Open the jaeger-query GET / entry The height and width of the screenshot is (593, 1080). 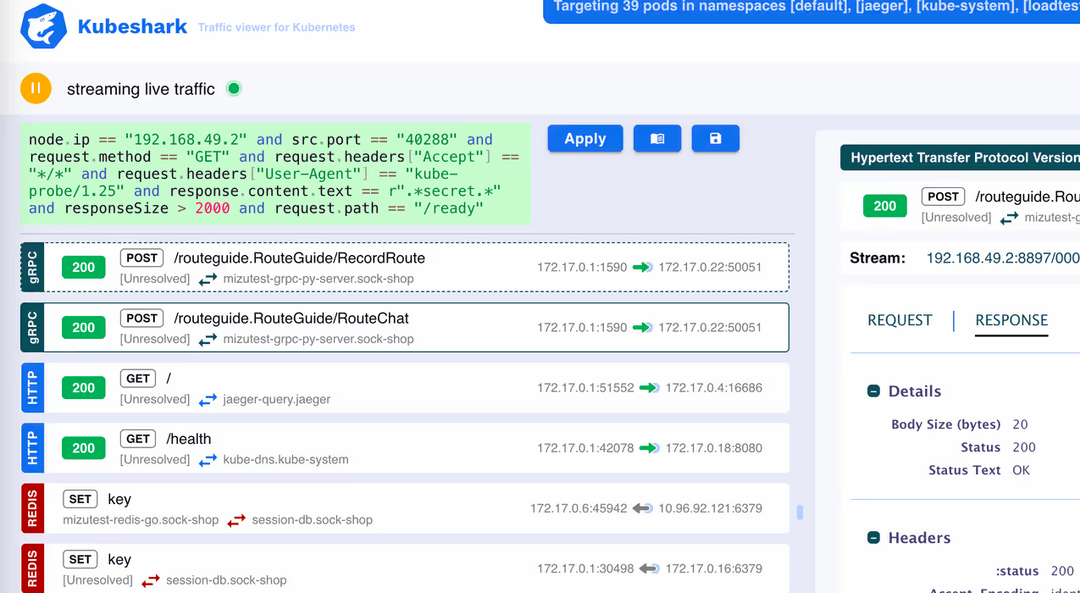click(x=405, y=388)
